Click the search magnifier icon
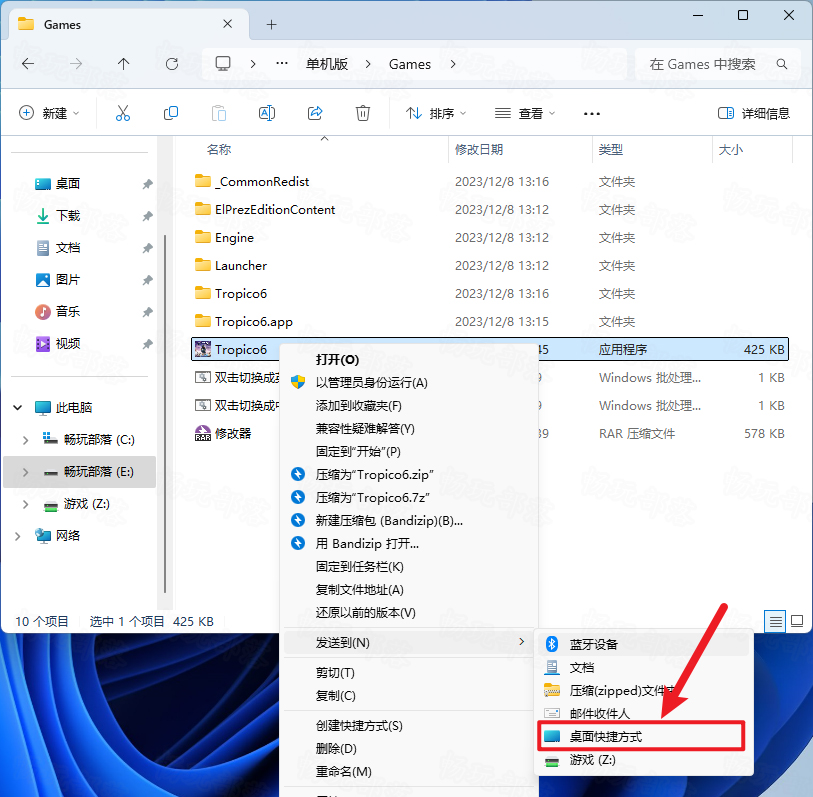This screenshot has width=813, height=797. [x=781, y=64]
